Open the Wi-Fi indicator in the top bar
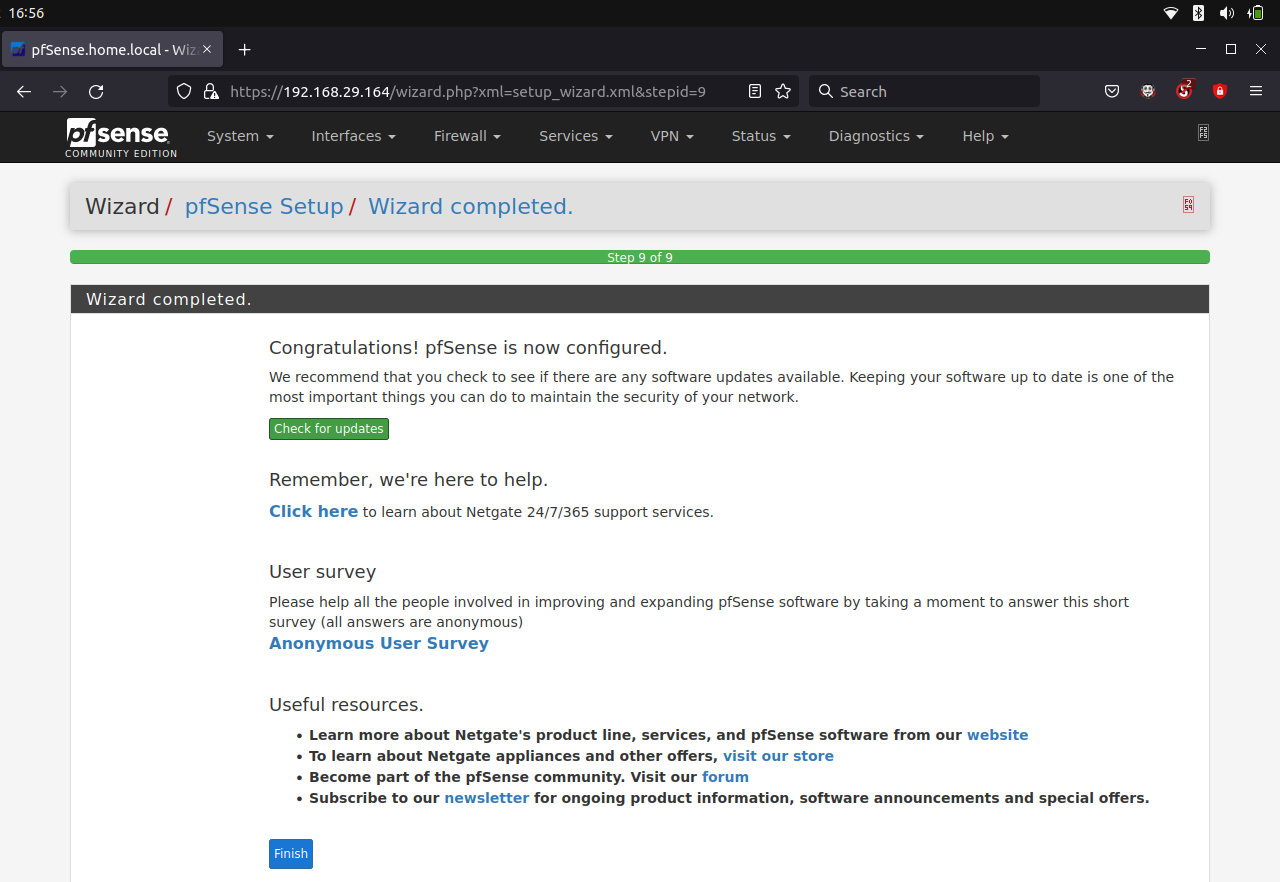Viewport: 1280px width, 882px height. tap(1171, 13)
